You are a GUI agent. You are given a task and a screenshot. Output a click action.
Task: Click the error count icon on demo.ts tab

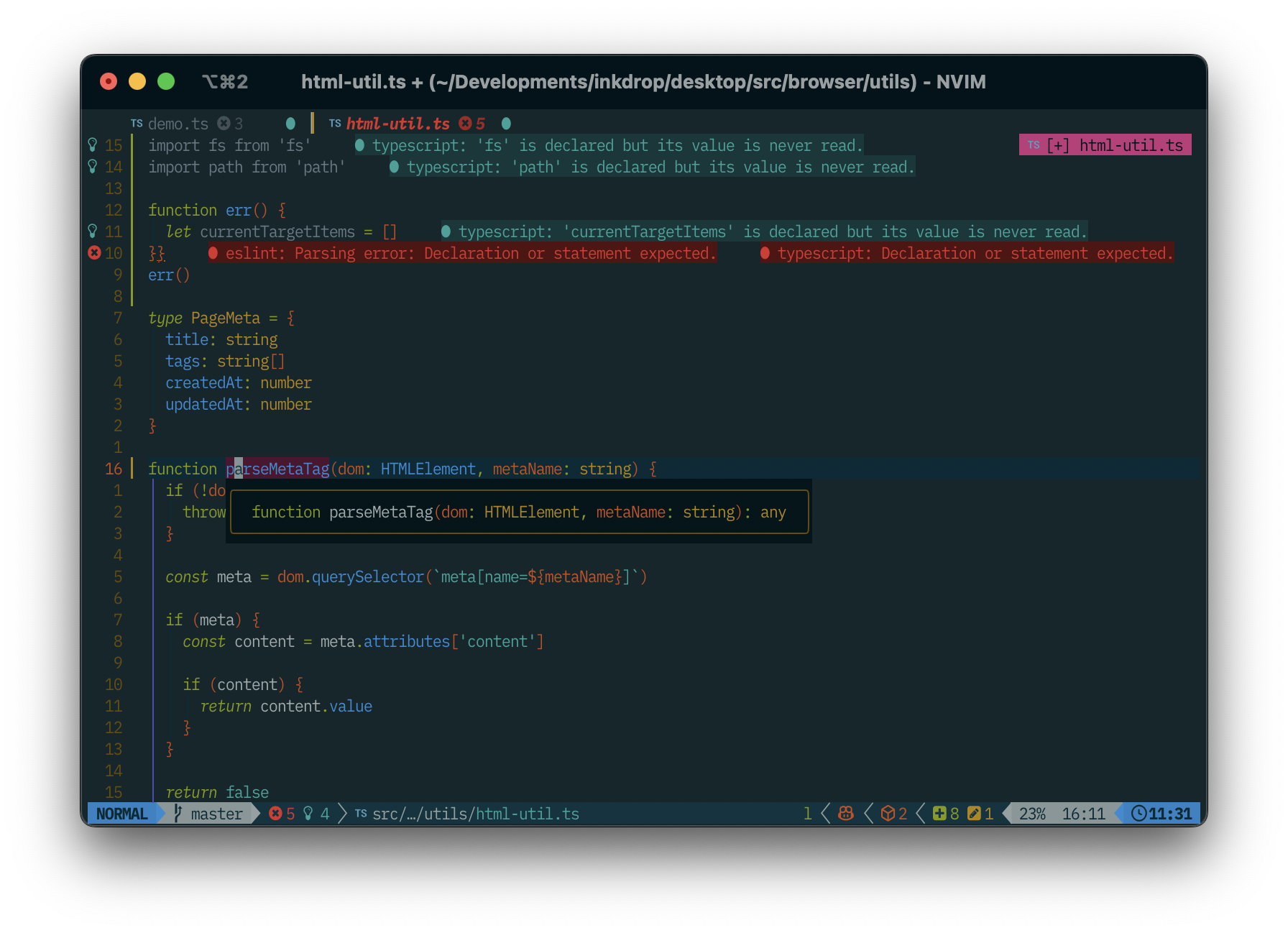pyautogui.click(x=224, y=124)
